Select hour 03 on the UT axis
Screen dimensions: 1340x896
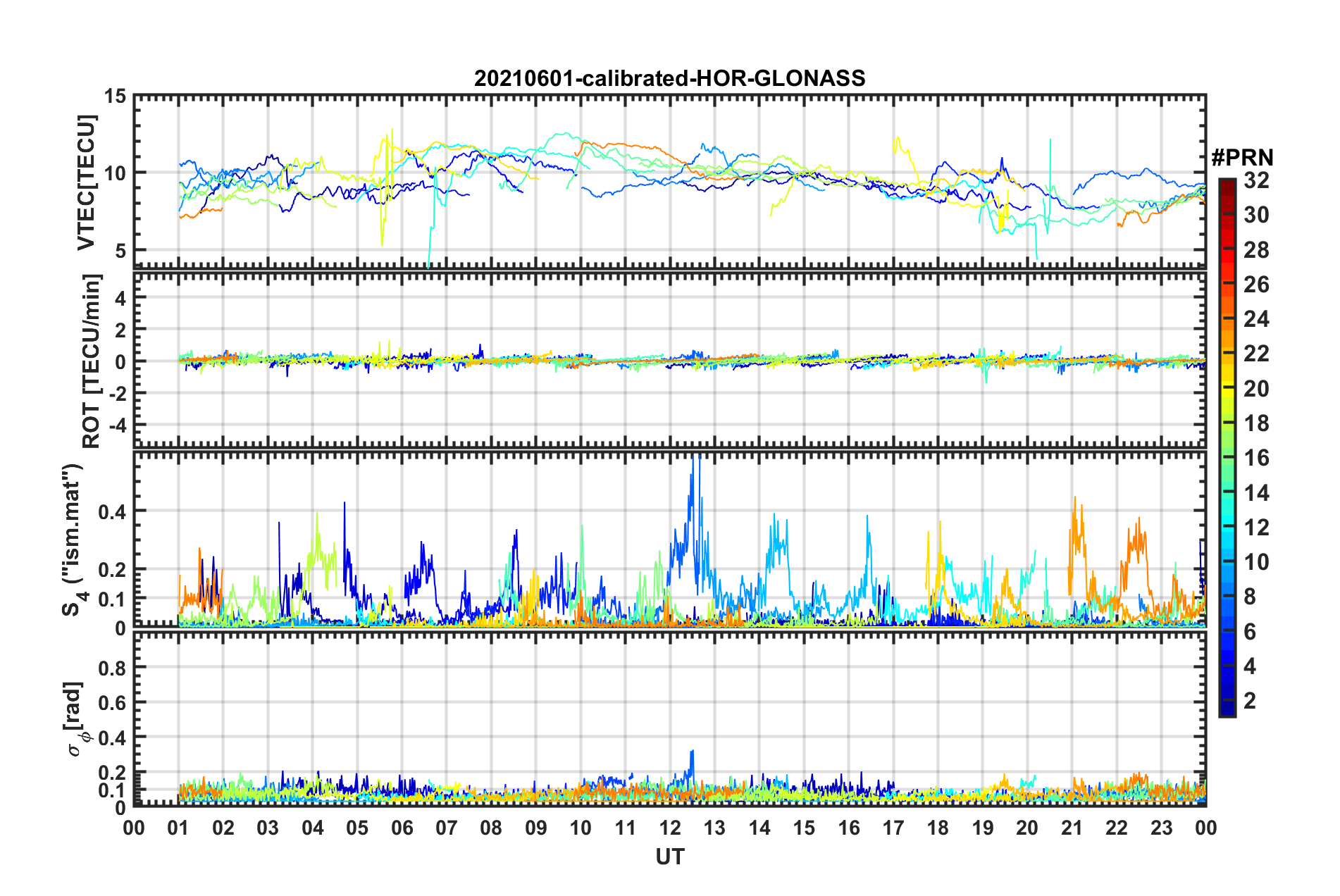(x=268, y=828)
